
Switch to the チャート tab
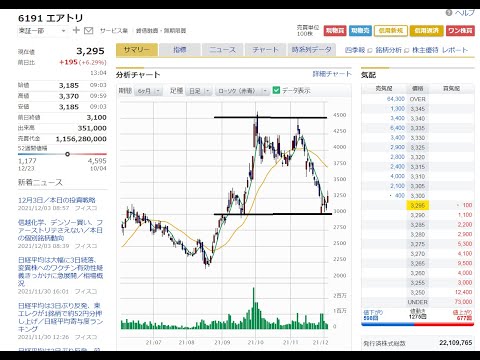point(265,50)
